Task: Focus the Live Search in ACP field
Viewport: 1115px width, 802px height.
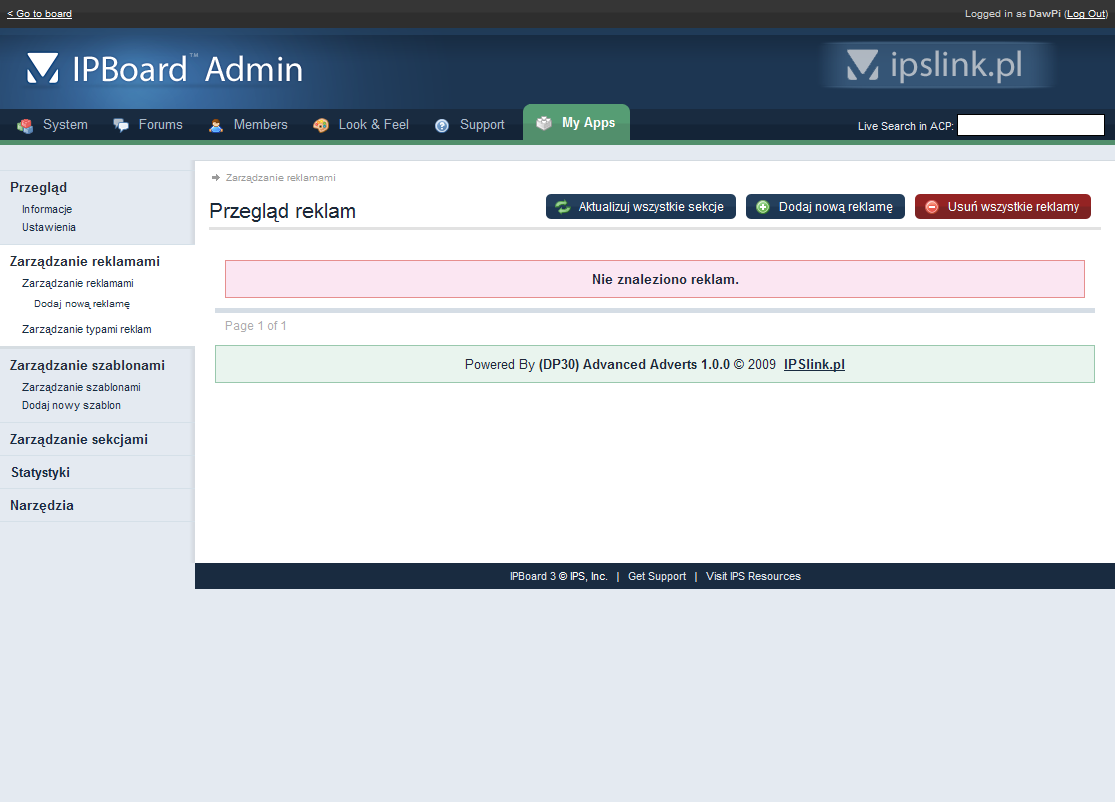Action: point(1030,125)
